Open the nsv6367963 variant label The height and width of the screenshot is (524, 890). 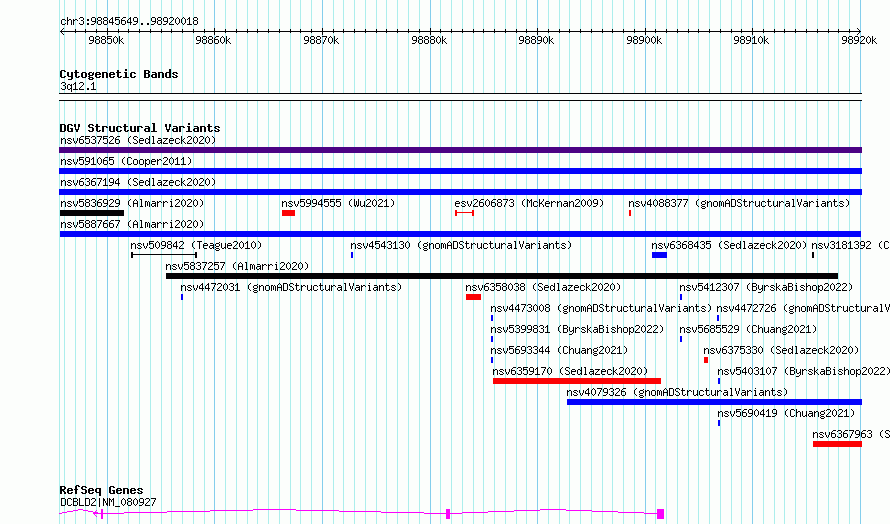851,434
